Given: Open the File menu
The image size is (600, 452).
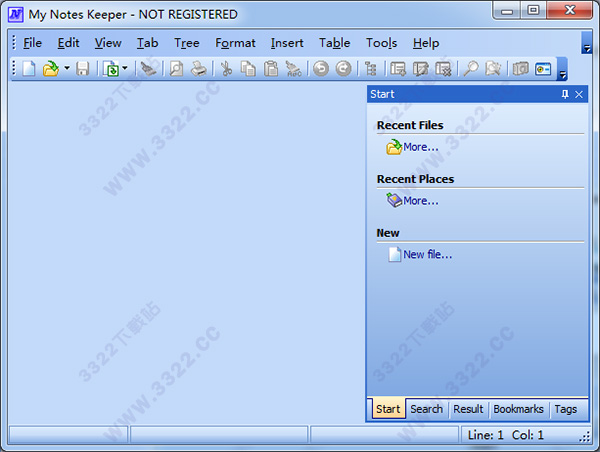Looking at the screenshot, I should click(x=33, y=43).
